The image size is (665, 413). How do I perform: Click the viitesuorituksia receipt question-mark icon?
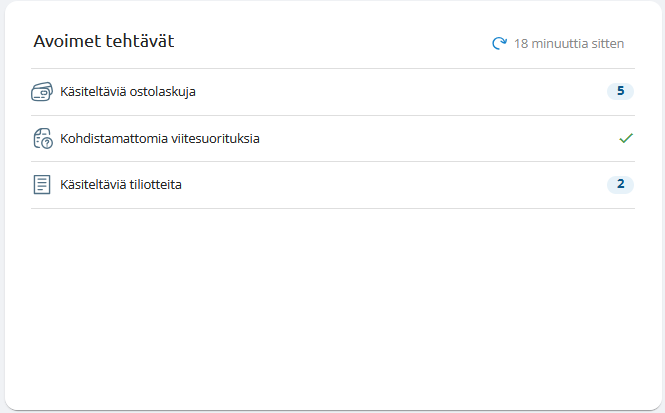42,139
